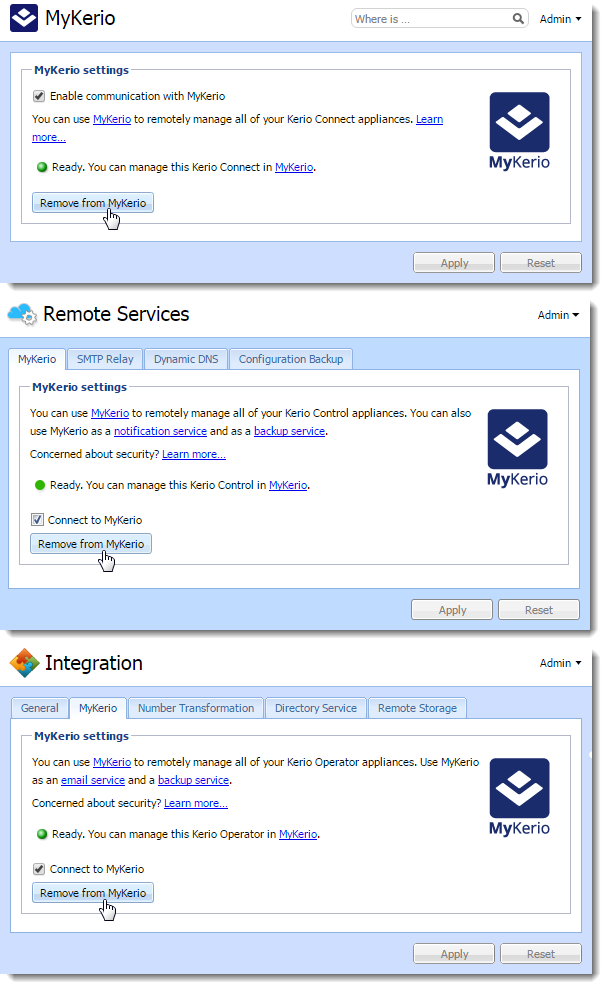Click green status dot beside Kerio Connect ready message
This screenshot has width=601, height=985.
tap(42, 167)
